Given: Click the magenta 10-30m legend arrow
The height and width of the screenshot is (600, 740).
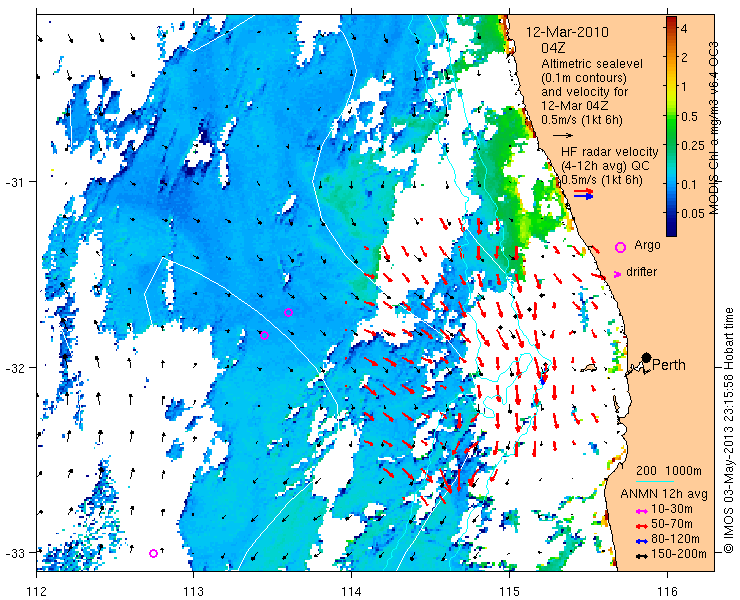Looking at the screenshot, I should coord(641,511).
